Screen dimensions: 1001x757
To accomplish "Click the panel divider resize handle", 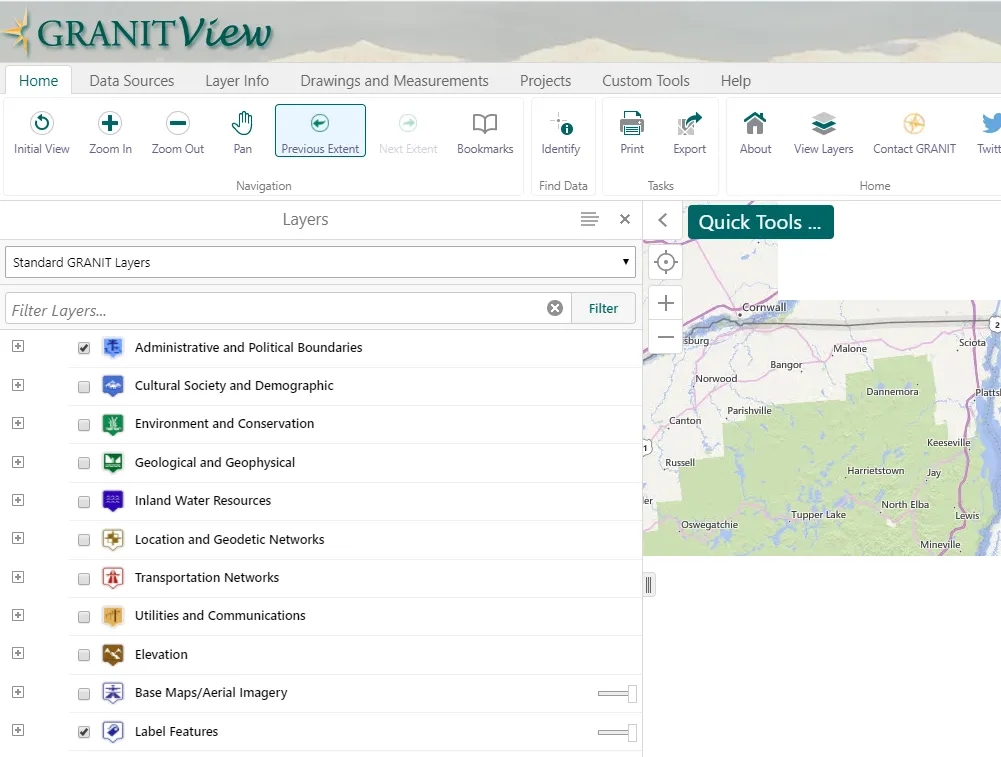I will click(649, 585).
